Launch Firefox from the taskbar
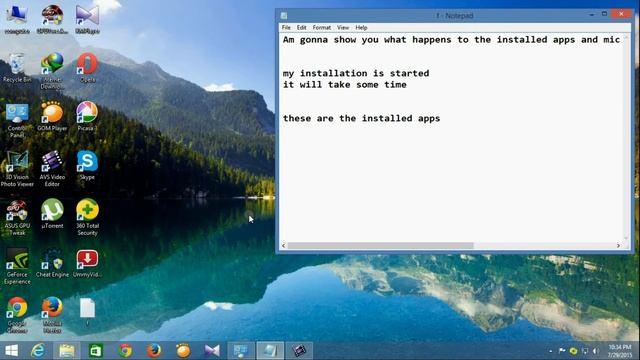This screenshot has height=360, width=640. pyautogui.click(x=154, y=351)
